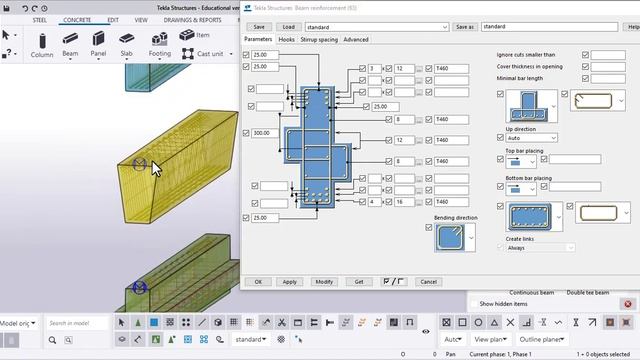Select the Item tool in ribbon
640x360 pixels.
pyautogui.click(x=195, y=35)
